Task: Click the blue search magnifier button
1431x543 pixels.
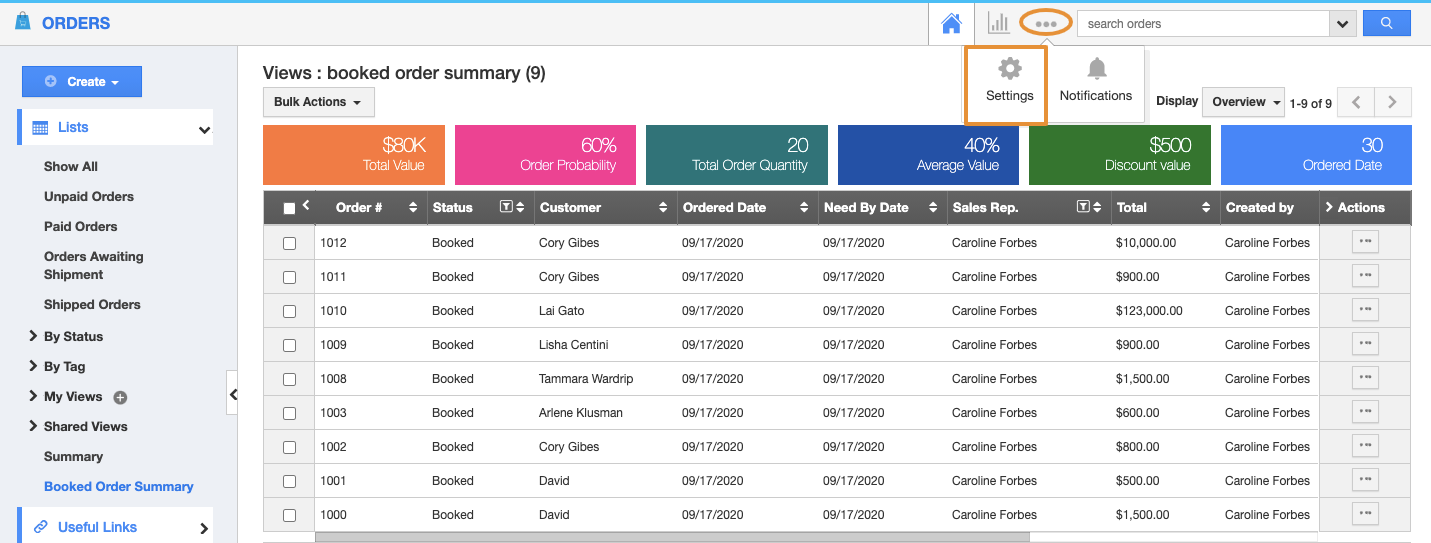Action: [1385, 23]
